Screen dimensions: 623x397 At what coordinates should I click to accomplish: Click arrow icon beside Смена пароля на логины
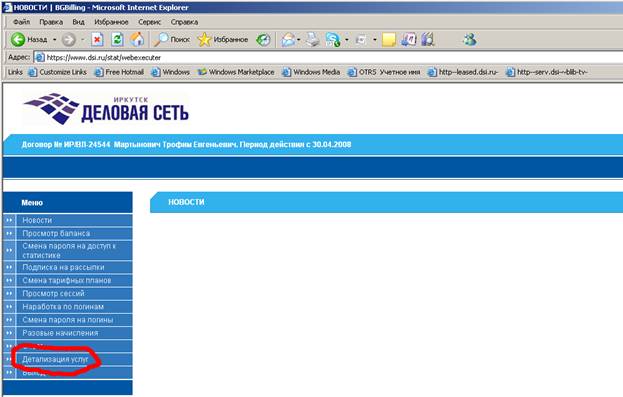click(x=9, y=320)
